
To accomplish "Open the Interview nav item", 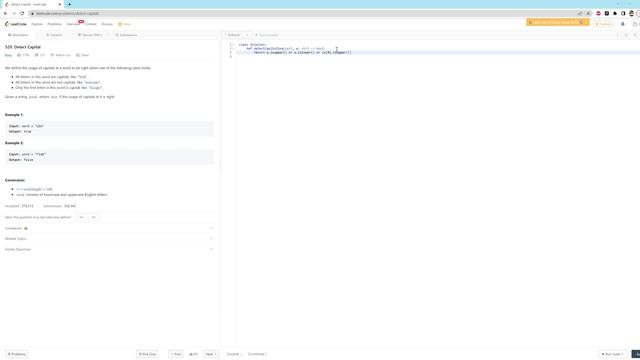I will [73, 24].
